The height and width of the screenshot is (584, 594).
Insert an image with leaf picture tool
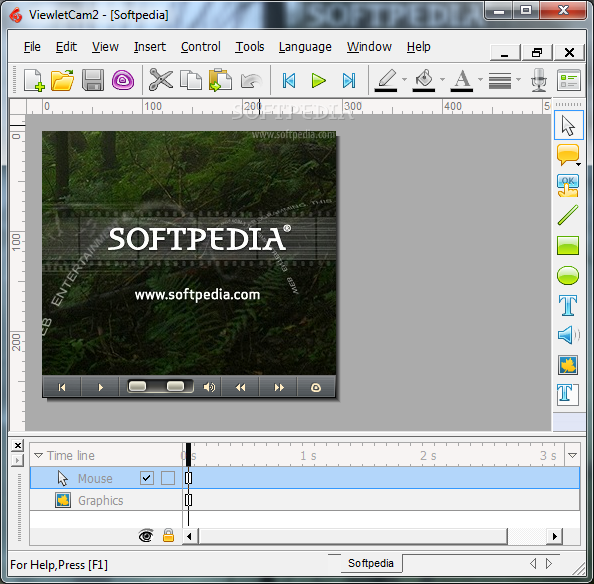(x=568, y=365)
